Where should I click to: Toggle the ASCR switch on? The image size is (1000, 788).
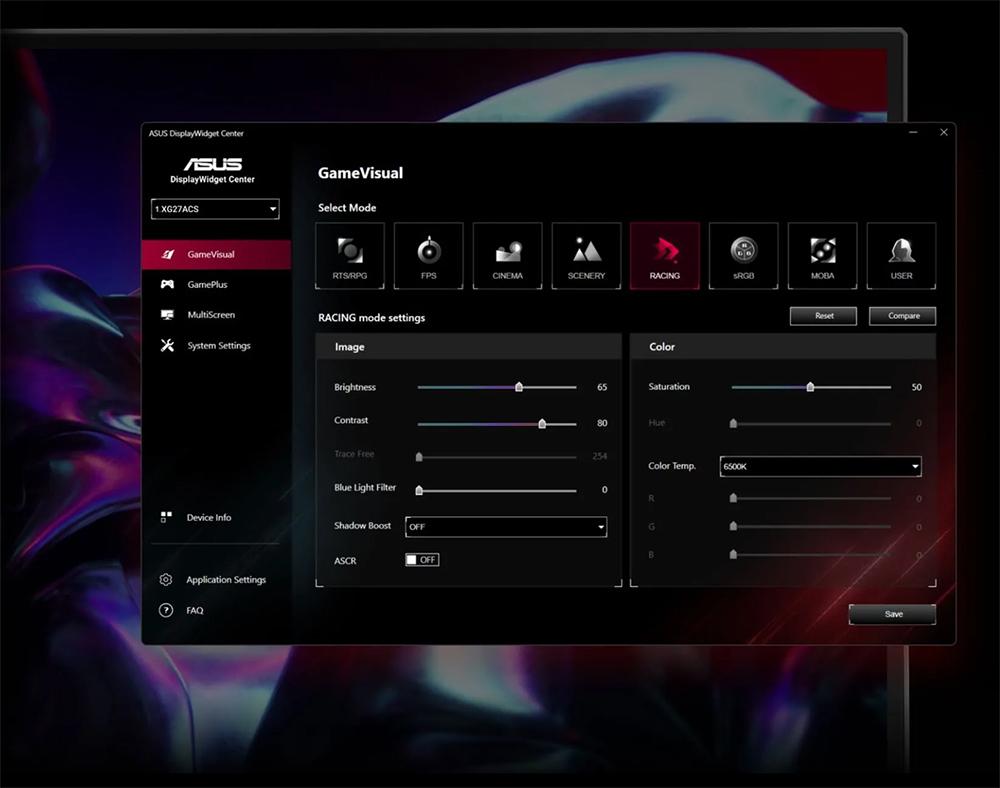click(421, 560)
